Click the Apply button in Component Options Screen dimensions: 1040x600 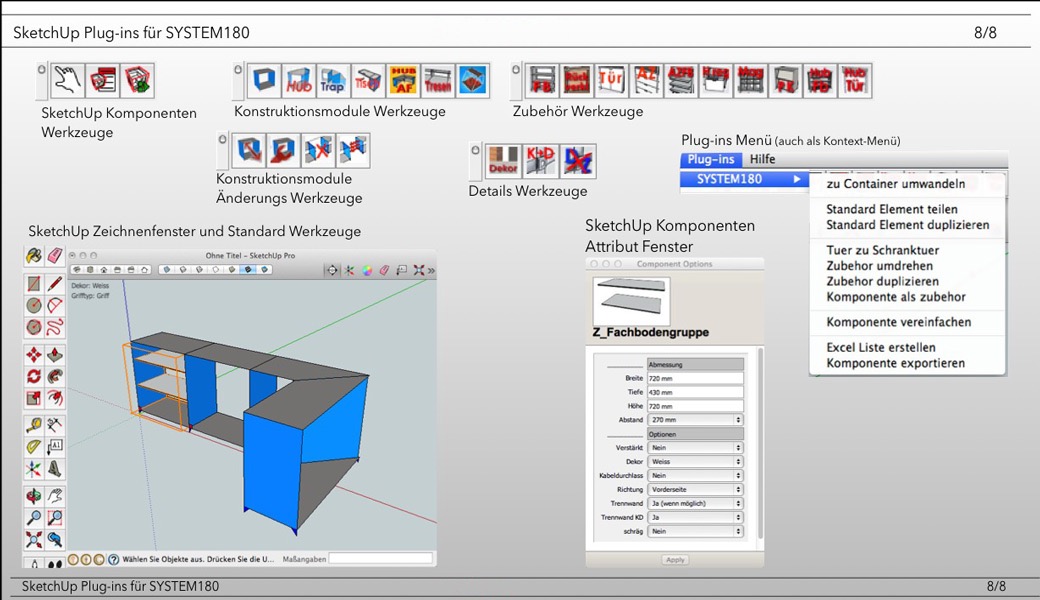(x=675, y=560)
